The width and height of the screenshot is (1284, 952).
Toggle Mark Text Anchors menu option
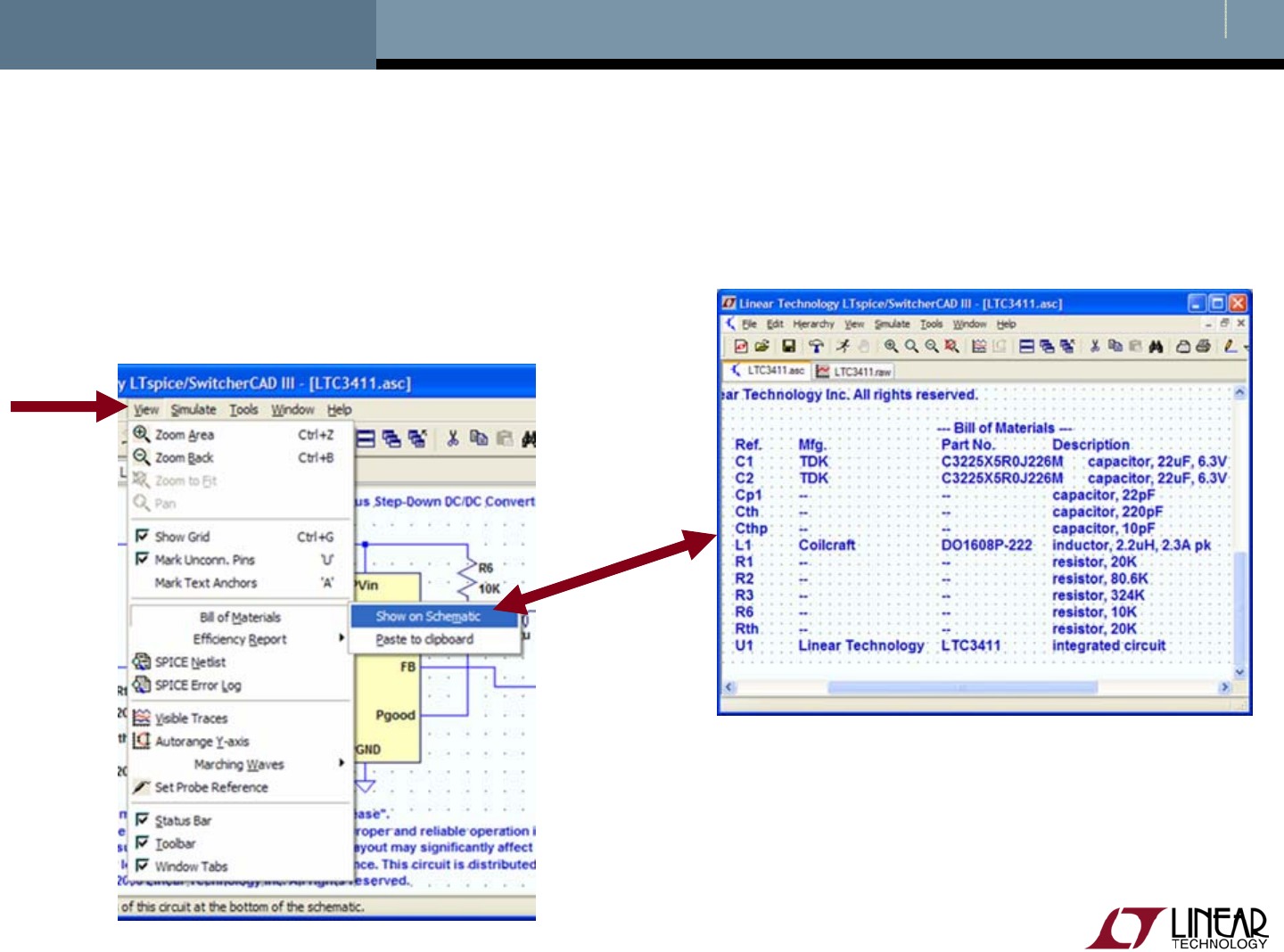tap(240, 583)
